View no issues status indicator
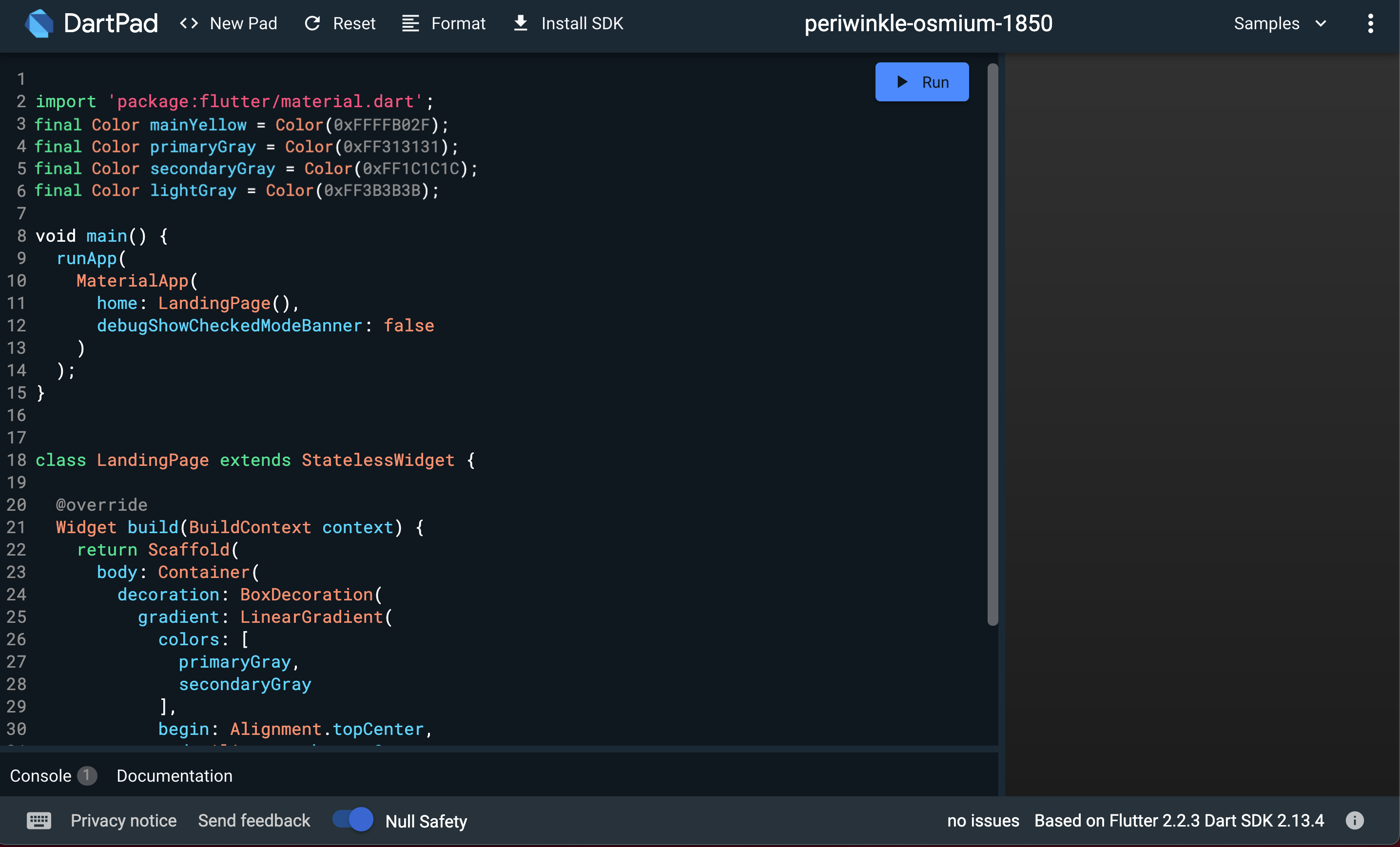The height and width of the screenshot is (847, 1400). (x=983, y=821)
